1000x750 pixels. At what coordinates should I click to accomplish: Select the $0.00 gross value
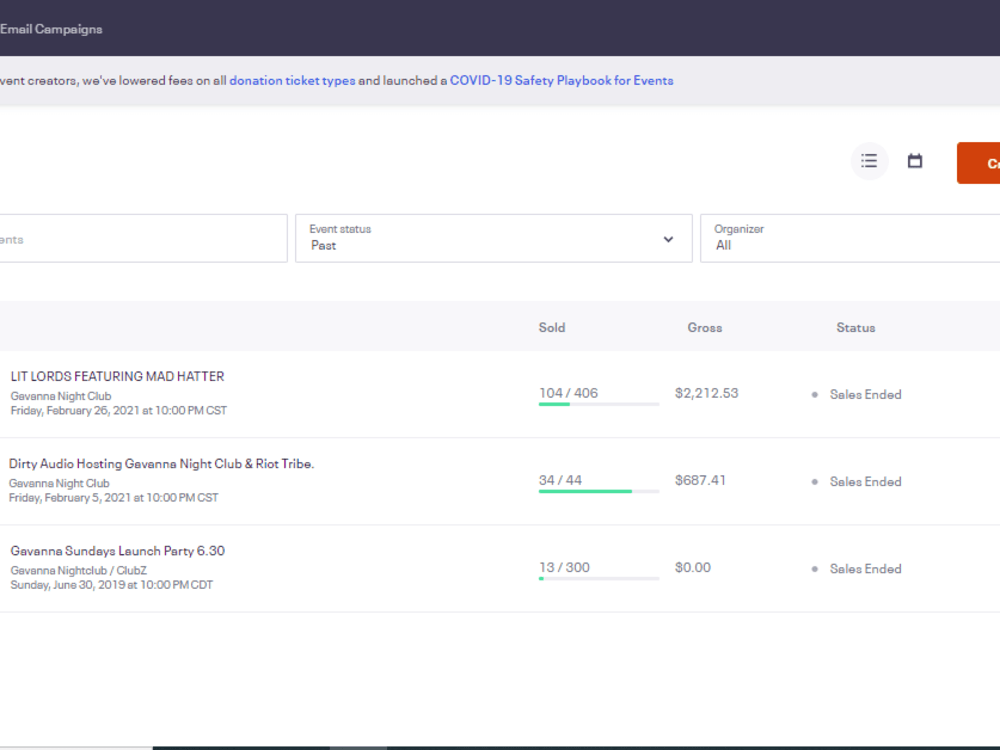693,568
